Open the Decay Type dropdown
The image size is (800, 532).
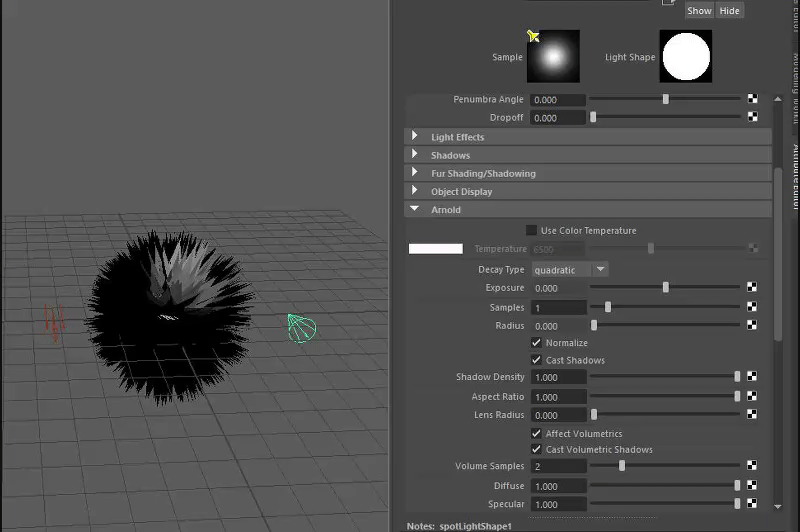[x=570, y=270]
